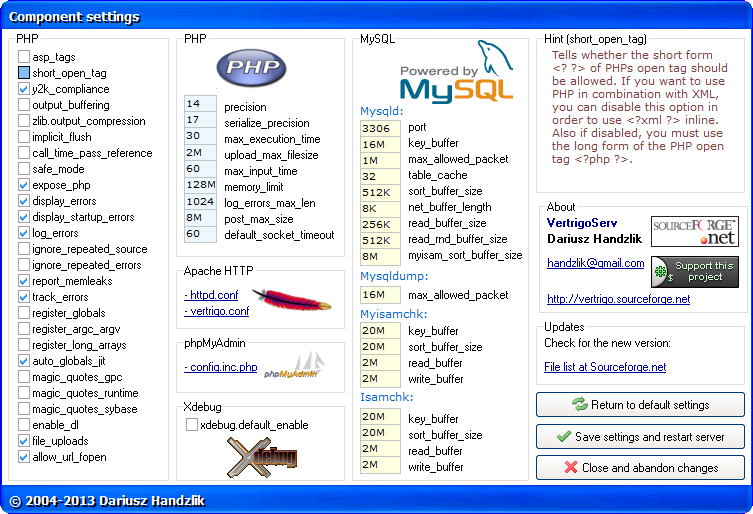Click the Support this project badge
Image resolution: width=753 pixels, height=514 pixels.
coord(694,271)
